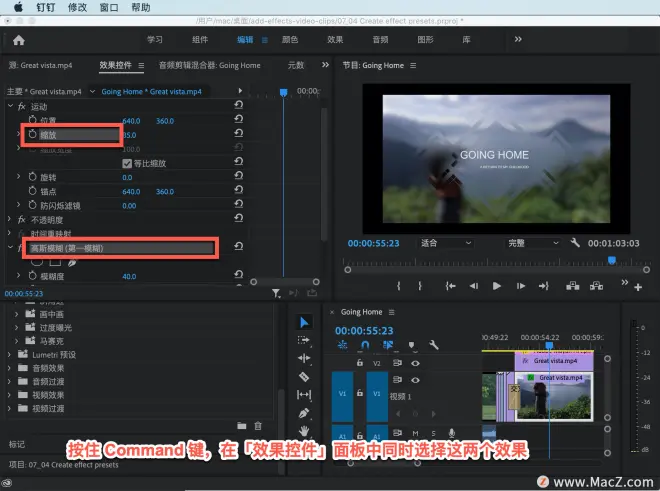The width and height of the screenshot is (660, 491).
Task: Toggle animation stopwatch for Scale
Action: 32,134
